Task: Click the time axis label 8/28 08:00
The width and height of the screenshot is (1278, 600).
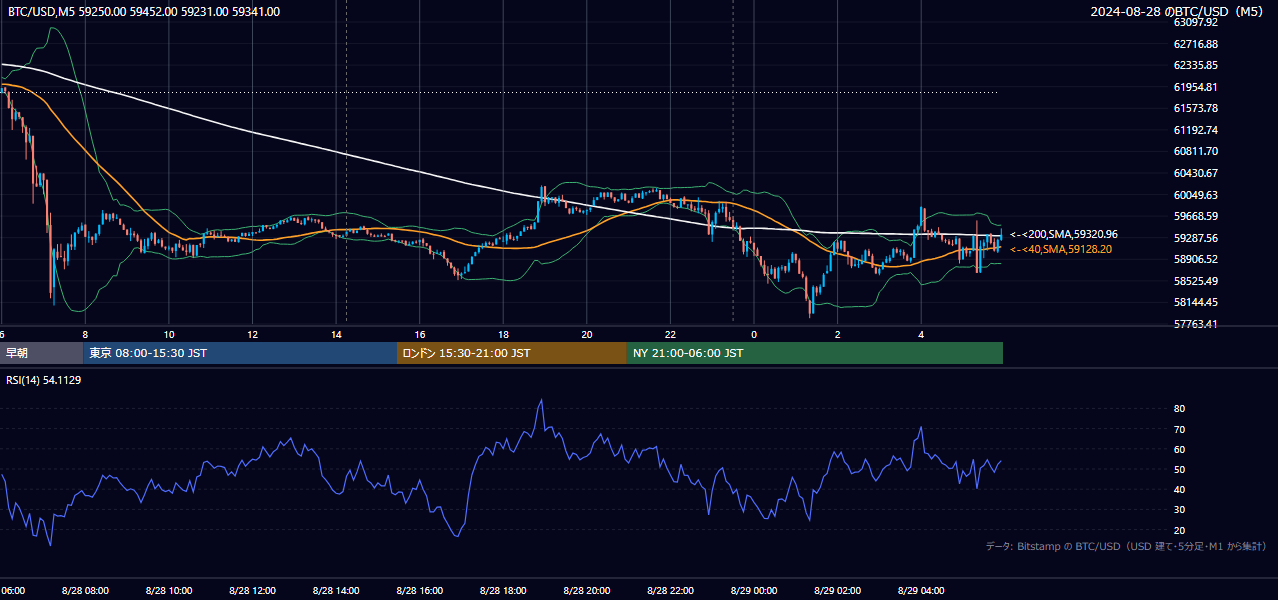Action: point(85,591)
